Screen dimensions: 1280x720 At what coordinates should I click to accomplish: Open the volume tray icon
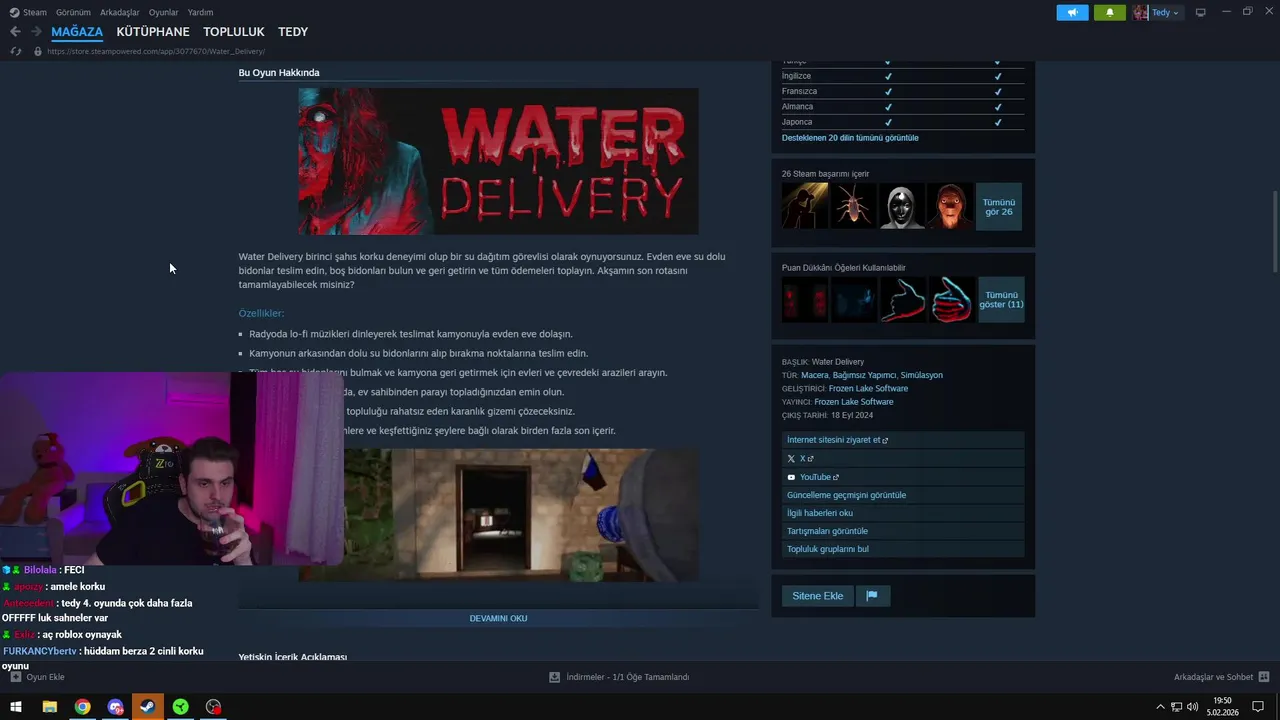(1192, 707)
